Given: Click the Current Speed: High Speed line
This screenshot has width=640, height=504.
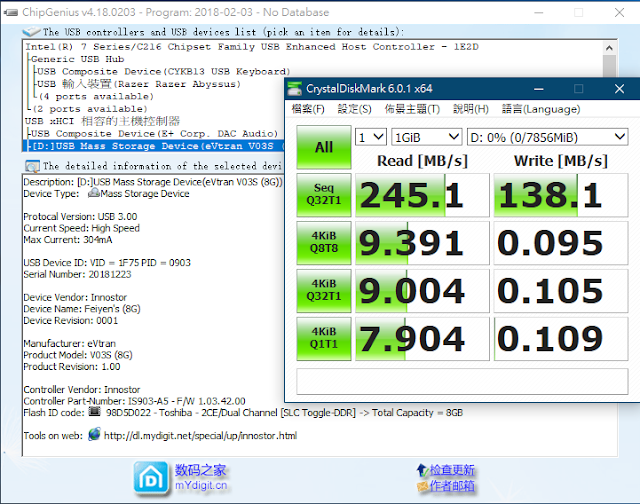Looking at the screenshot, I should [x=81, y=228].
